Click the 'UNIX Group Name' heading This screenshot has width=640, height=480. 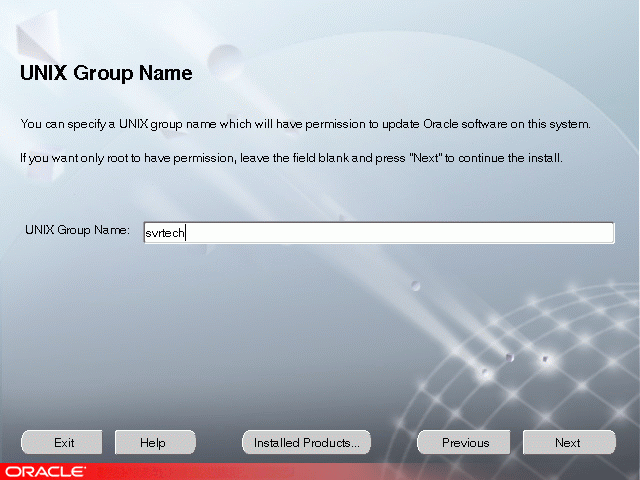tap(106, 73)
